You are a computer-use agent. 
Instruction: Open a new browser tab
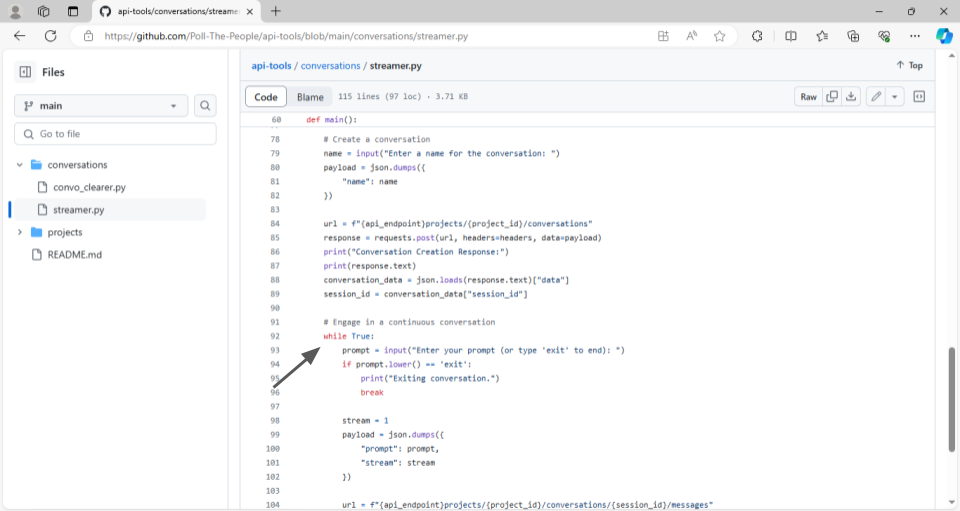point(276,11)
